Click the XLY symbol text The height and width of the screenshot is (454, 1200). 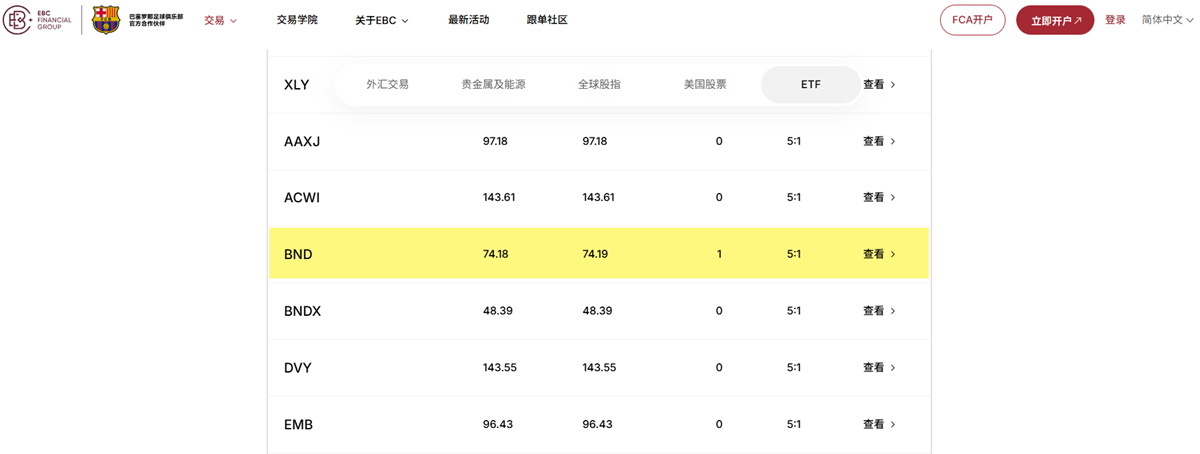coord(297,85)
